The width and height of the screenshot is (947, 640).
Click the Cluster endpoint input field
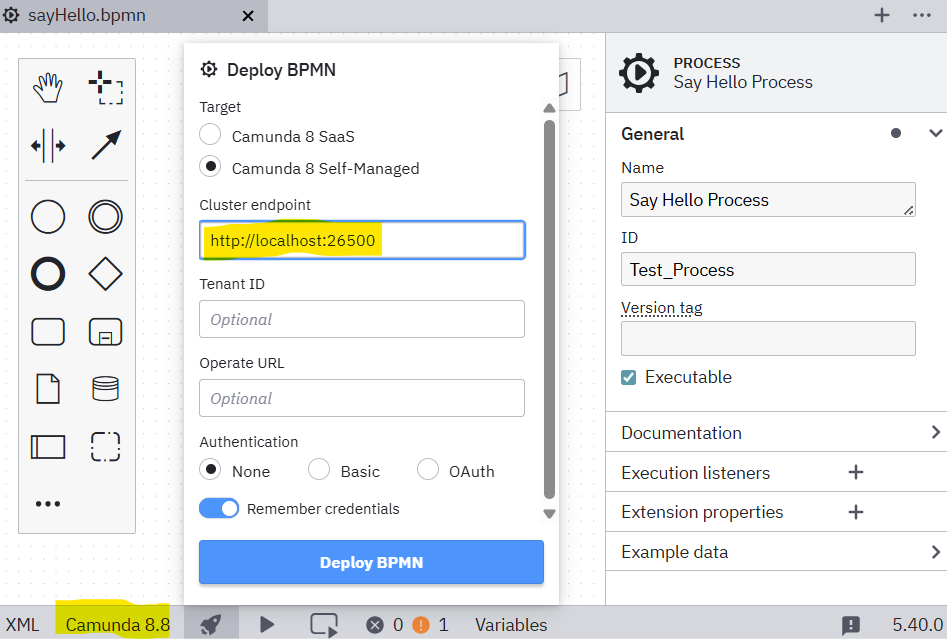pyautogui.click(x=362, y=240)
